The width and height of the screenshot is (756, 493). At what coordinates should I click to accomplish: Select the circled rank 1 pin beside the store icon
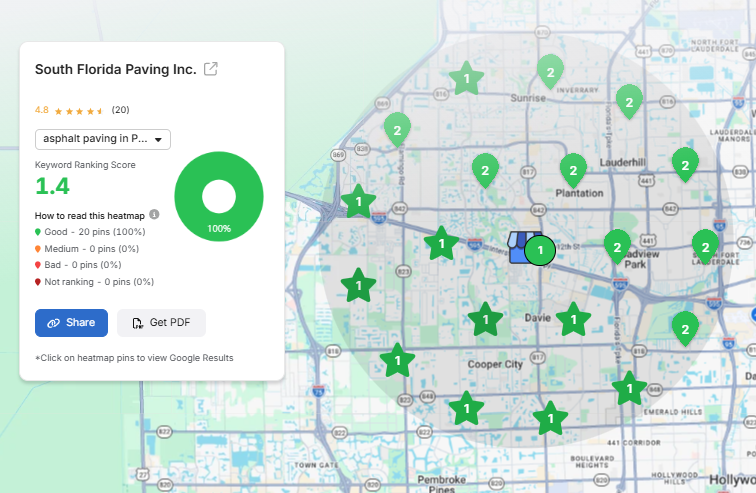[540, 250]
